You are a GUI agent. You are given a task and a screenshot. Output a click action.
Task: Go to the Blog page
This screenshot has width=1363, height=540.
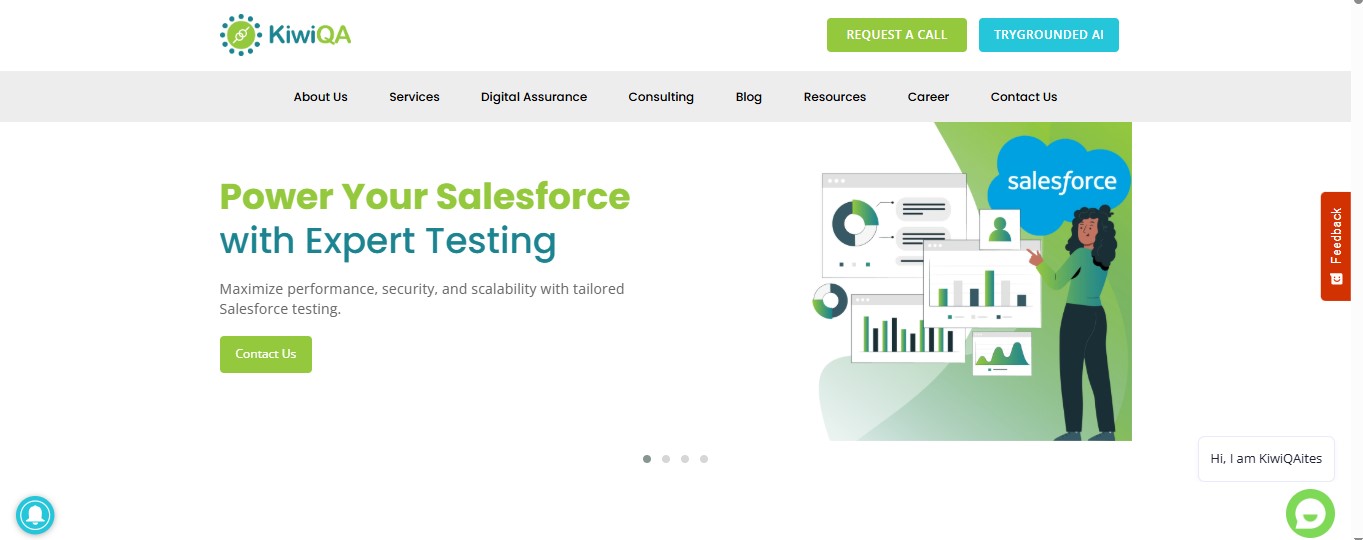pyautogui.click(x=749, y=97)
